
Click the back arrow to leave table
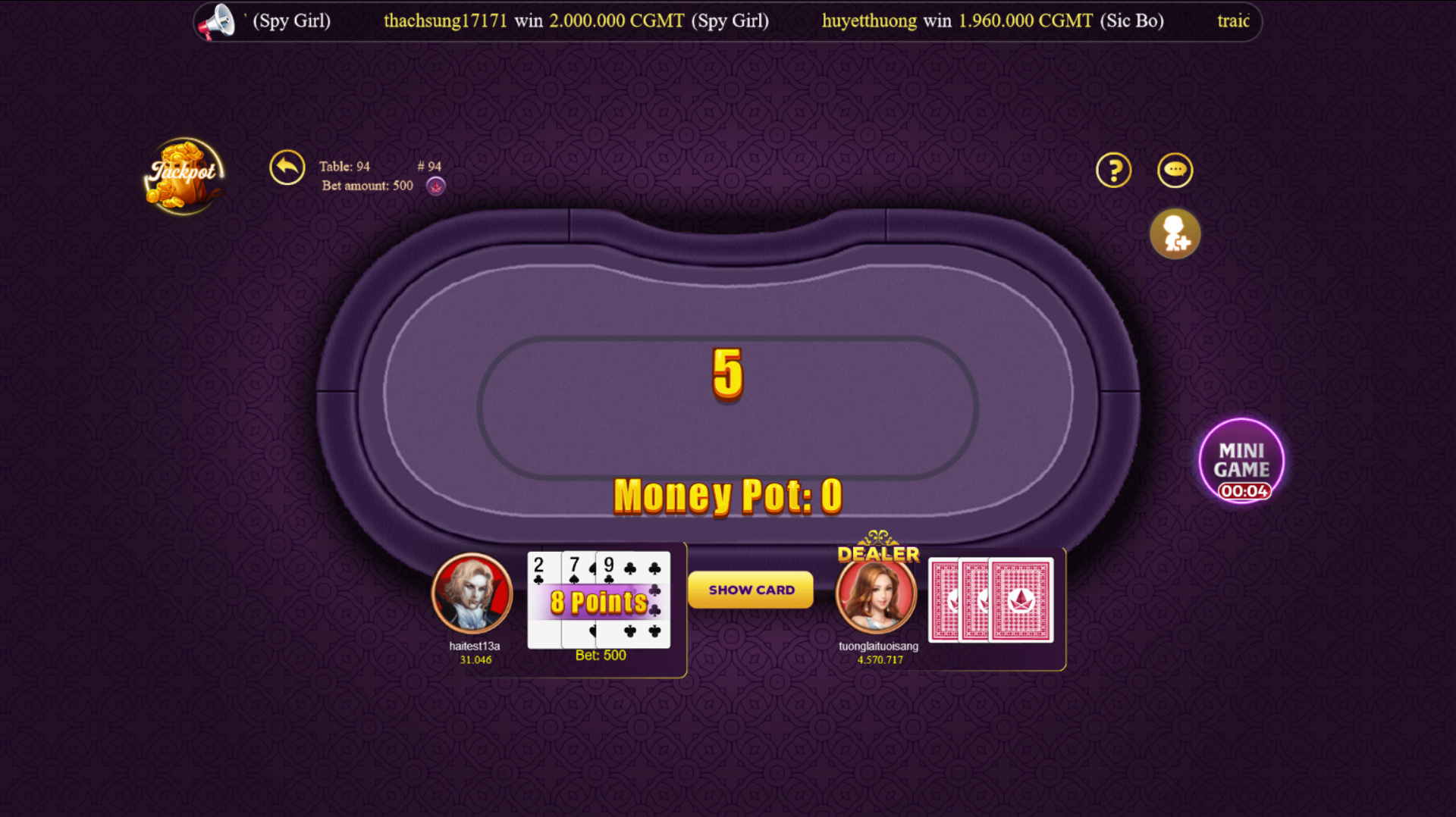click(x=287, y=167)
